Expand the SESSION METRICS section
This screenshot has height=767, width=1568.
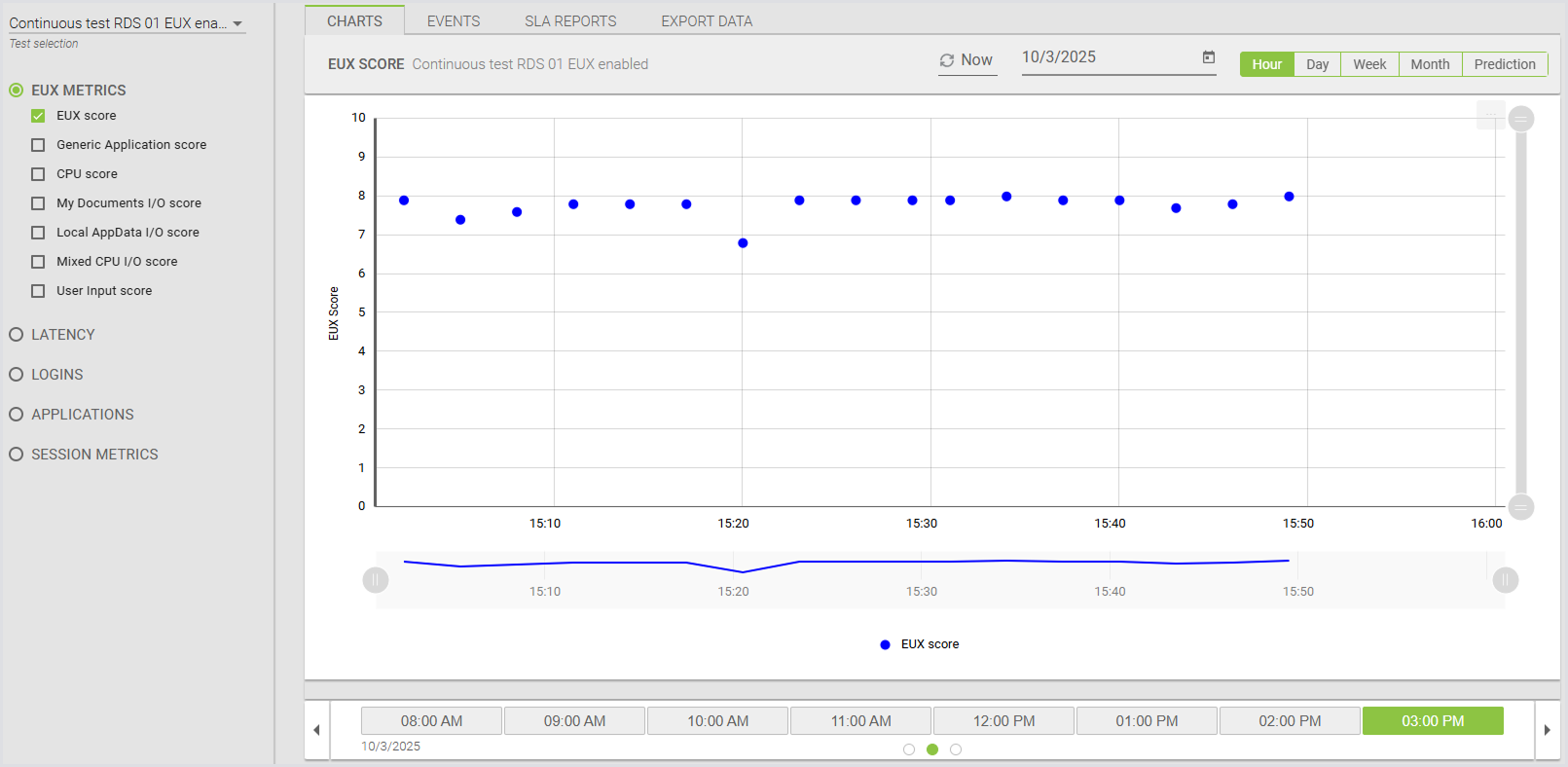(17, 455)
